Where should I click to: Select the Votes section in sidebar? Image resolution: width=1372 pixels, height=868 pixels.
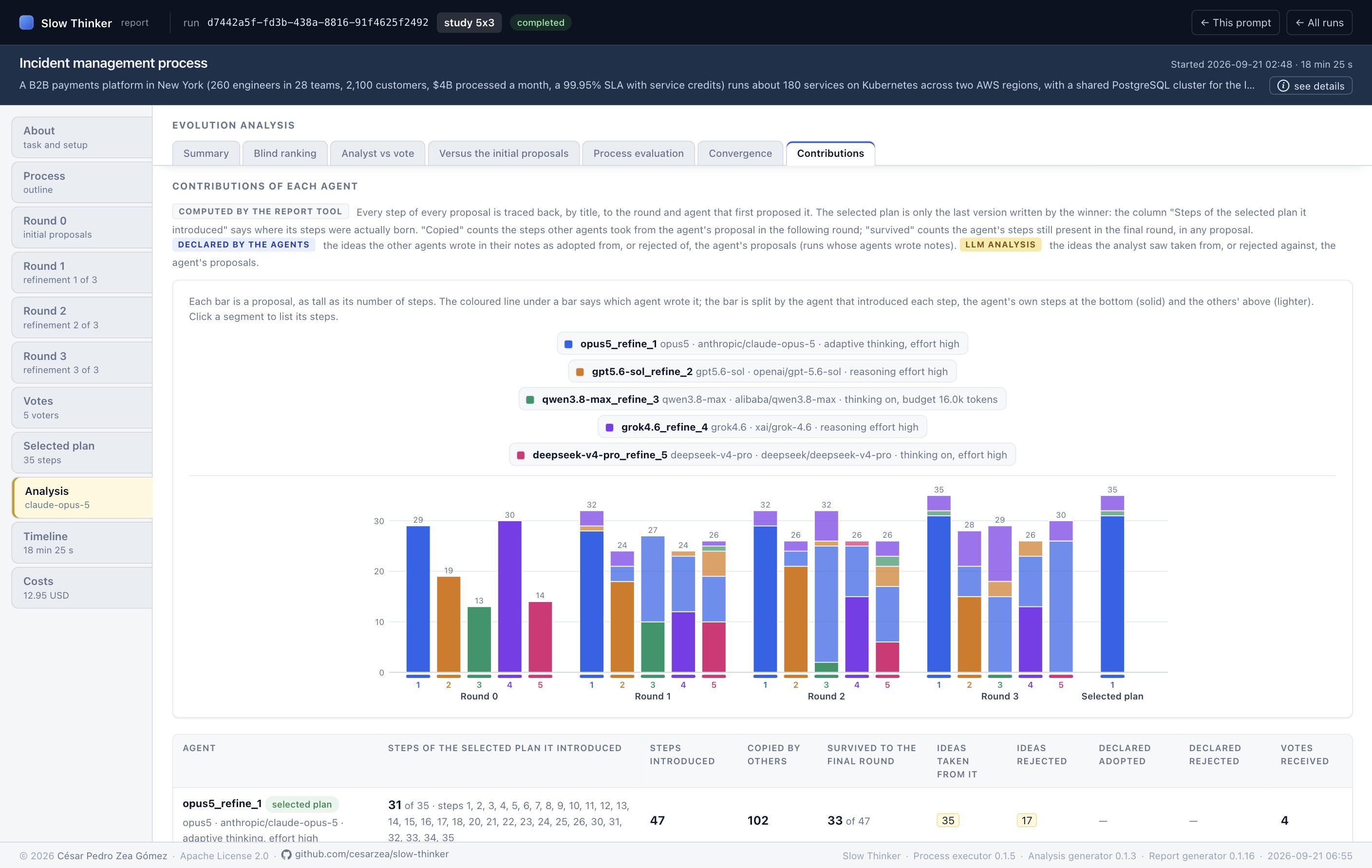(x=82, y=408)
